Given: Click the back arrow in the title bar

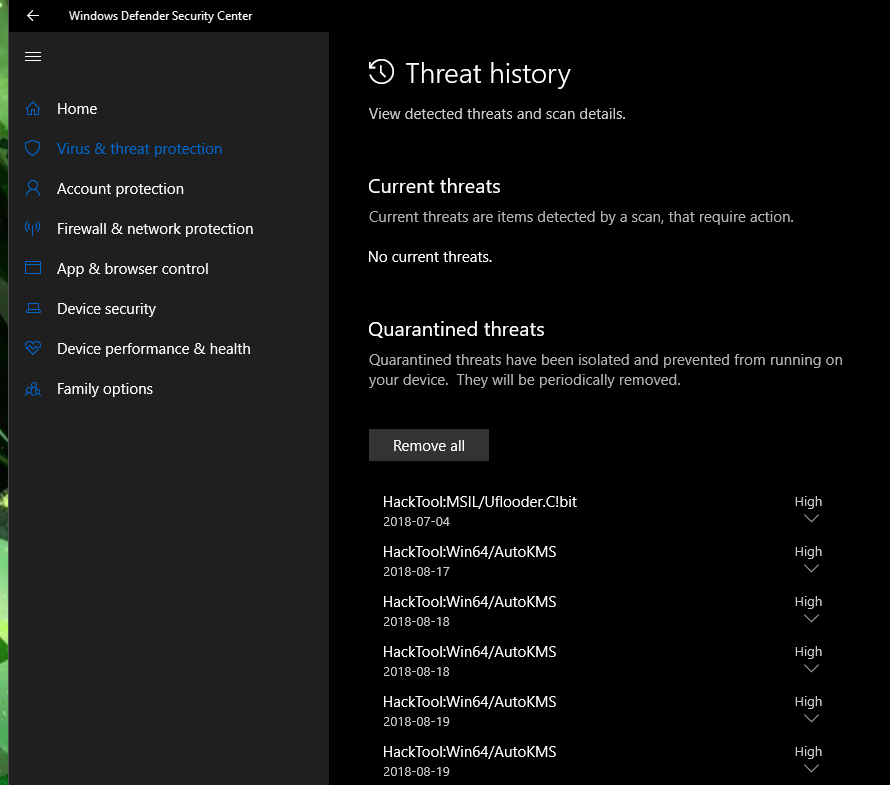Looking at the screenshot, I should (x=32, y=15).
